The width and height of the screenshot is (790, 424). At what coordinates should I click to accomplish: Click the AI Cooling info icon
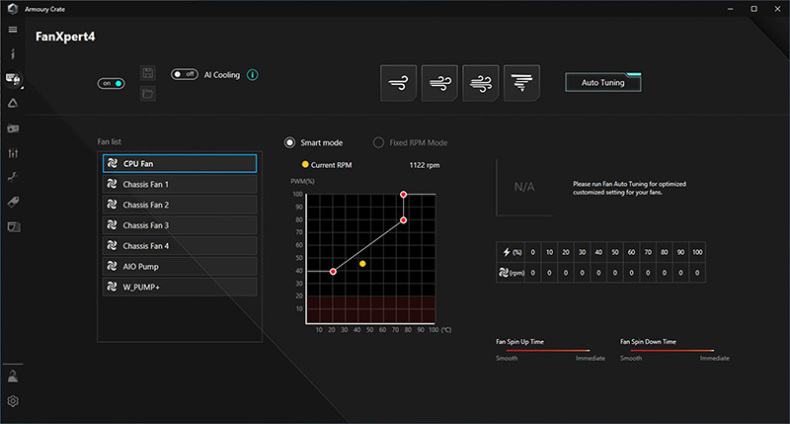(x=252, y=75)
